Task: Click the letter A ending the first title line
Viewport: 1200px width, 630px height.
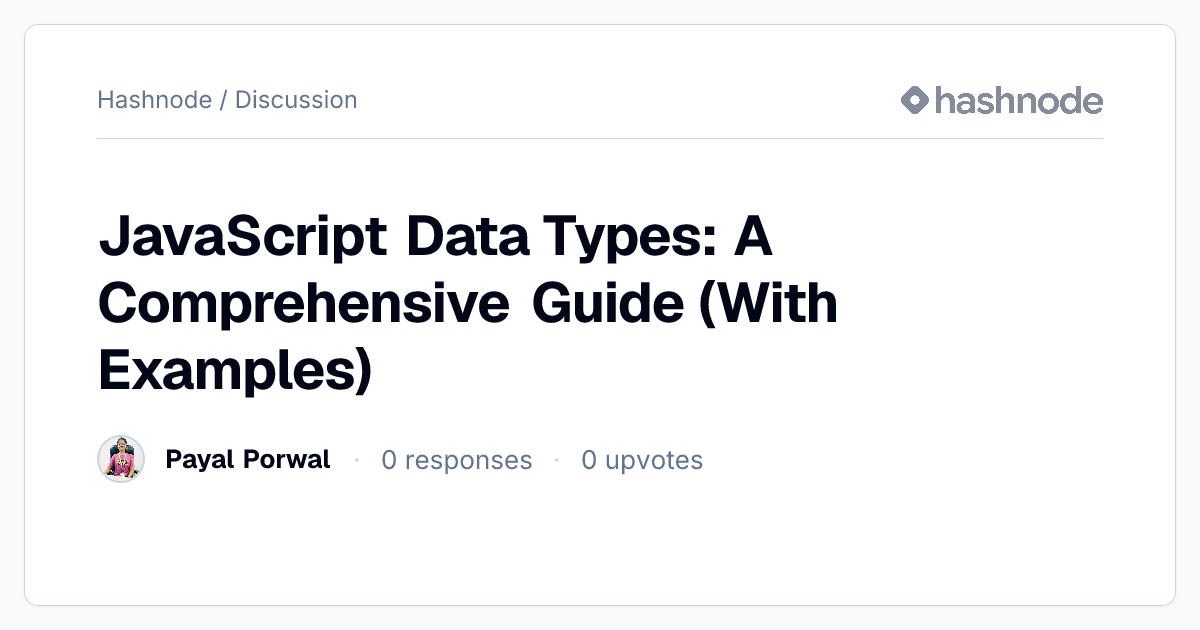Action: pos(755,240)
